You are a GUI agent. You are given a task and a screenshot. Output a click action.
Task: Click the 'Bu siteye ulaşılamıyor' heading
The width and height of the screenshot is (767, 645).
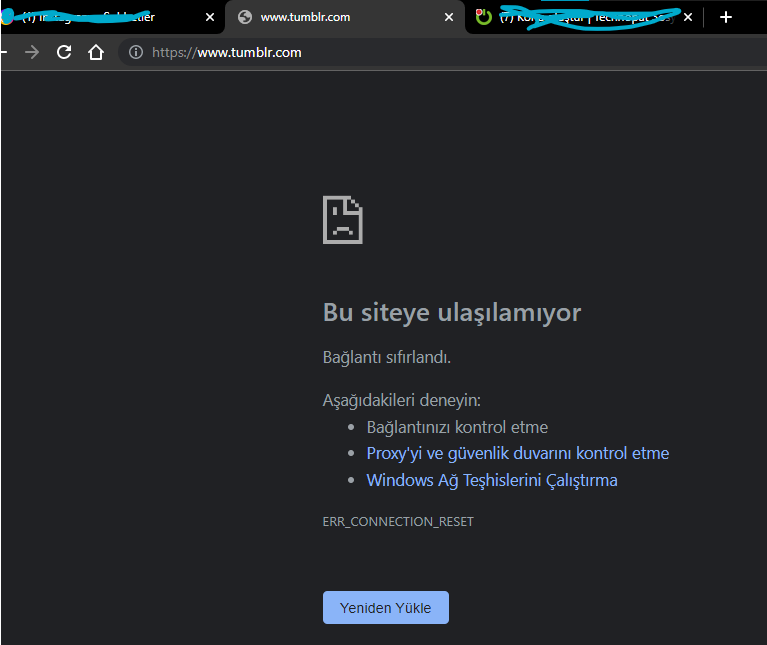click(451, 312)
